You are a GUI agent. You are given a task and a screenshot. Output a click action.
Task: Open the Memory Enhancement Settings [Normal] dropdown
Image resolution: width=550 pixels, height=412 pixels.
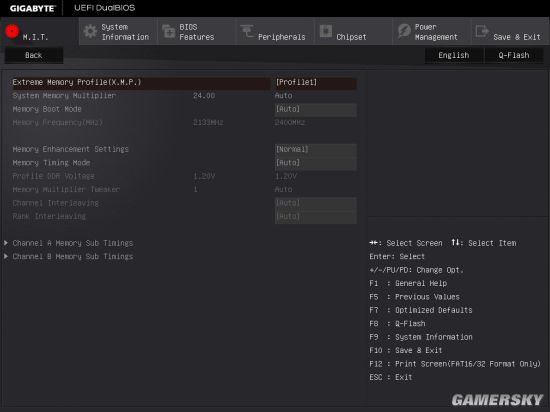point(316,149)
